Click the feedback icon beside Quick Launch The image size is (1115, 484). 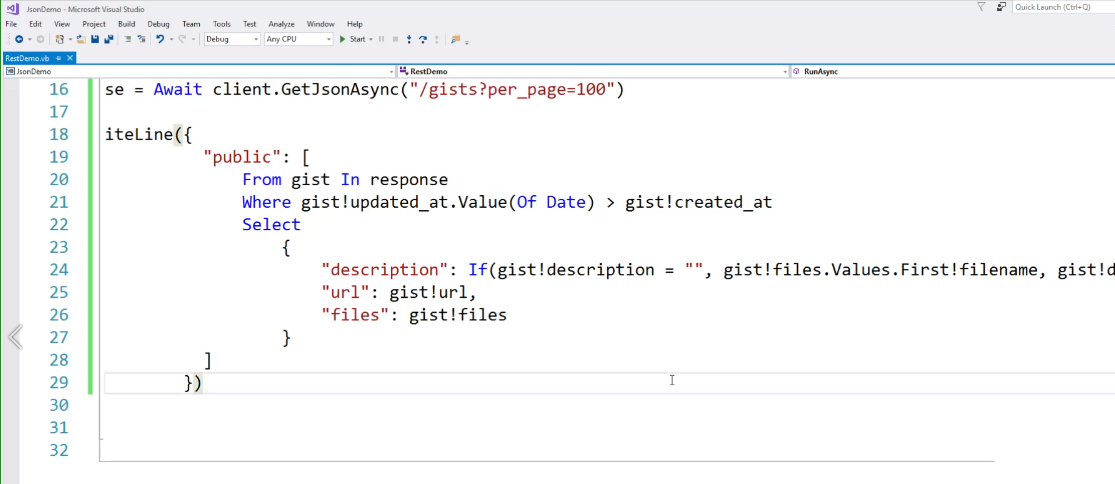1001,7
